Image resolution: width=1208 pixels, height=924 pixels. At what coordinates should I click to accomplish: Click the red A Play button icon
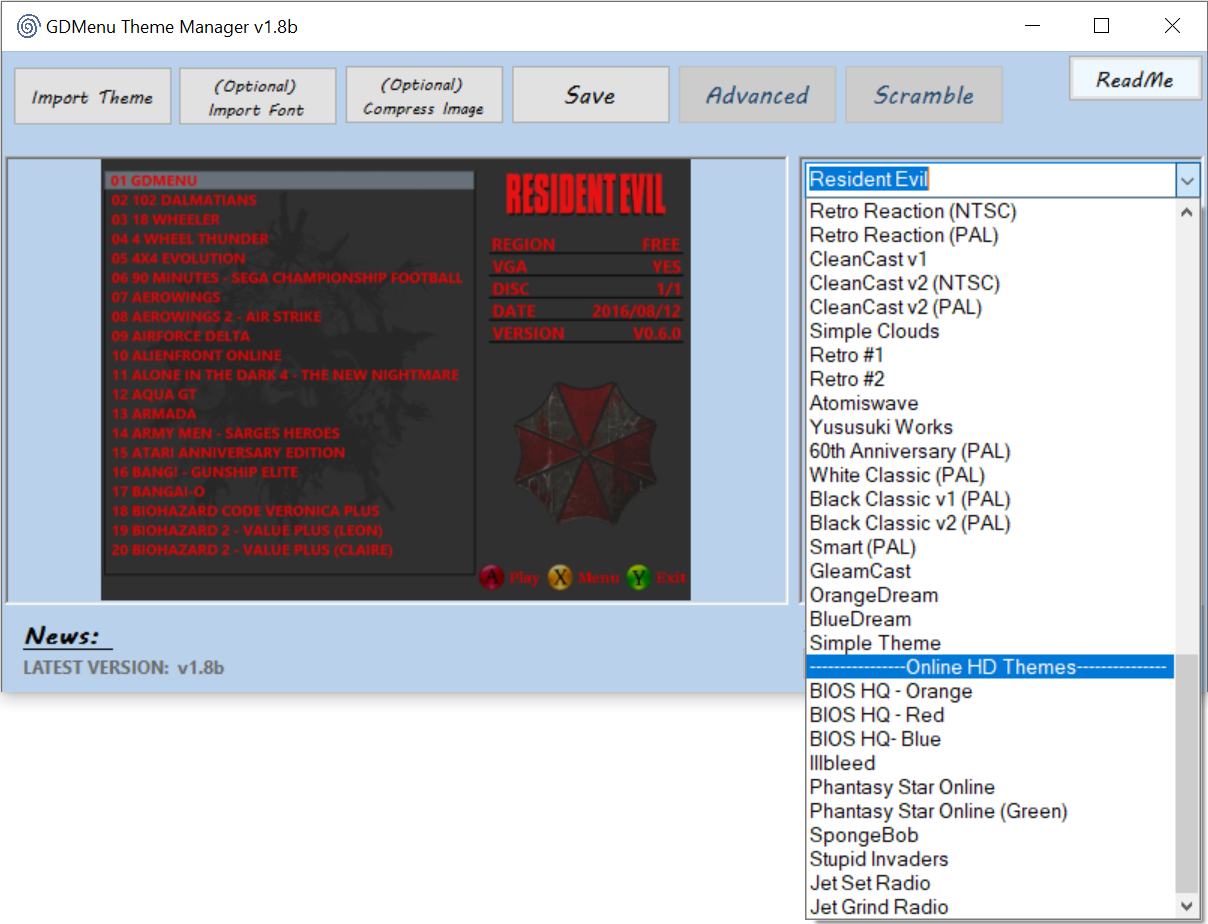click(x=491, y=577)
